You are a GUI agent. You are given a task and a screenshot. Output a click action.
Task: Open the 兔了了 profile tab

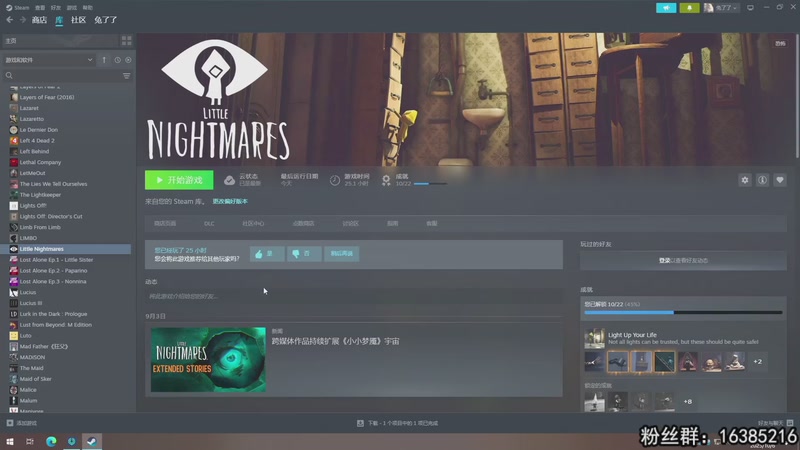106,20
